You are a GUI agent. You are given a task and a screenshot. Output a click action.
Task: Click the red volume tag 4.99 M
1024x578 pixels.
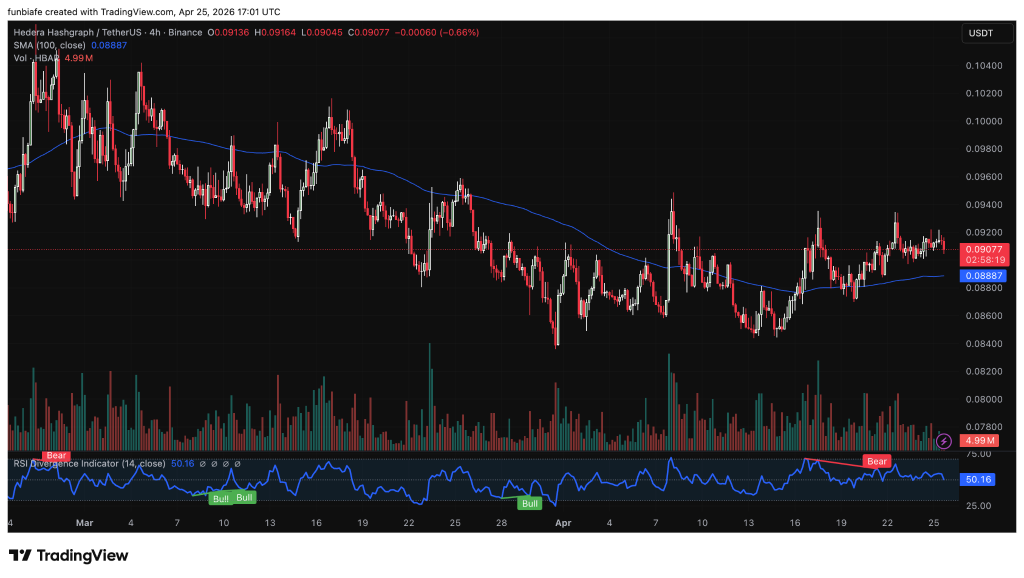(x=979, y=440)
